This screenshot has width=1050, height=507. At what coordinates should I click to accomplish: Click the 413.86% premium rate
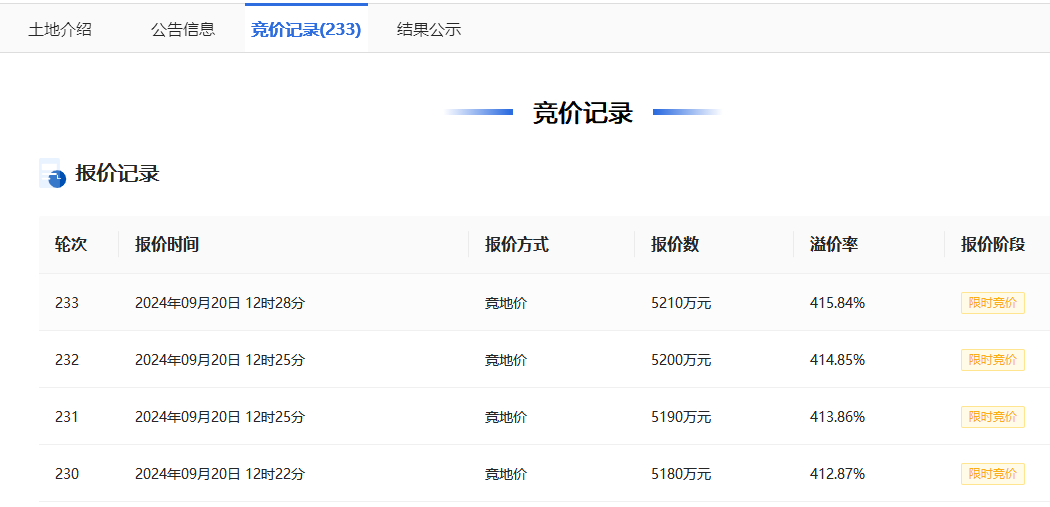pos(837,417)
